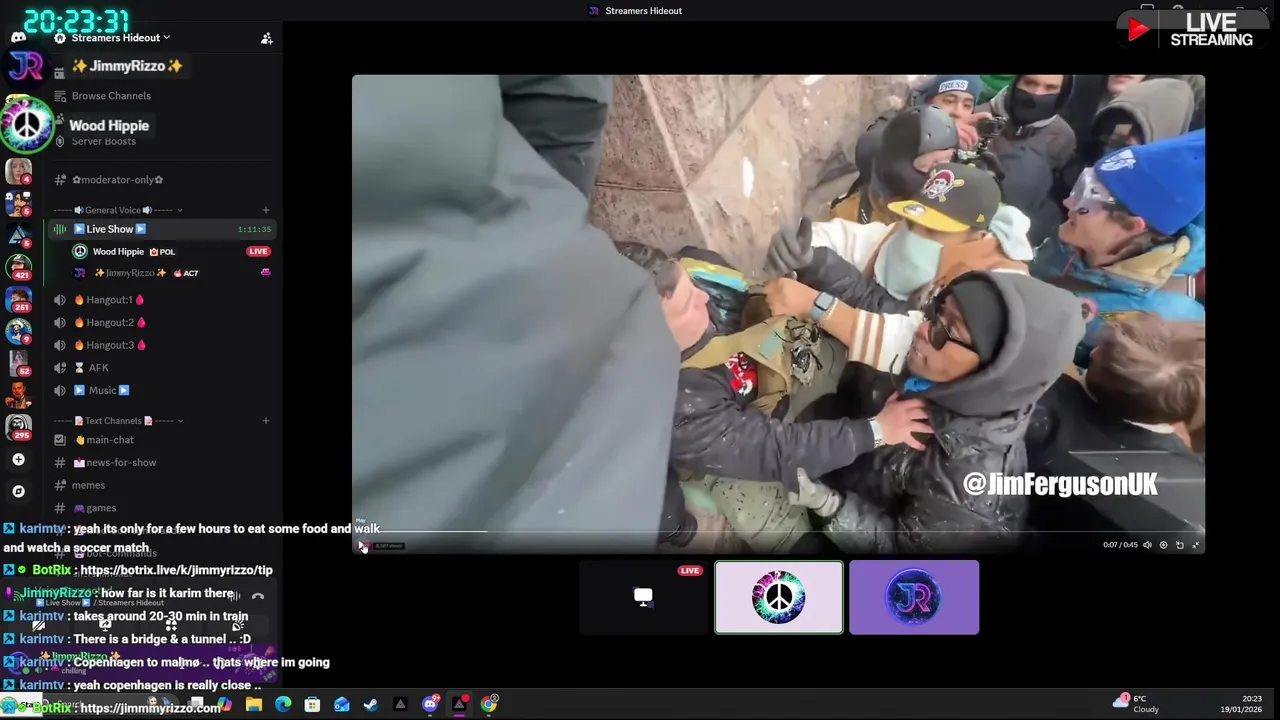Open Browse Channels
1280x720 pixels.
click(x=111, y=96)
